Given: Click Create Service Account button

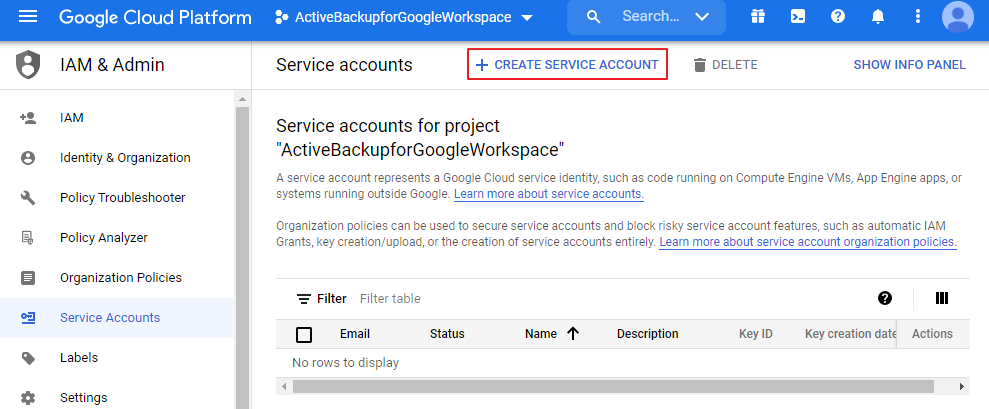Looking at the screenshot, I should (567, 65).
